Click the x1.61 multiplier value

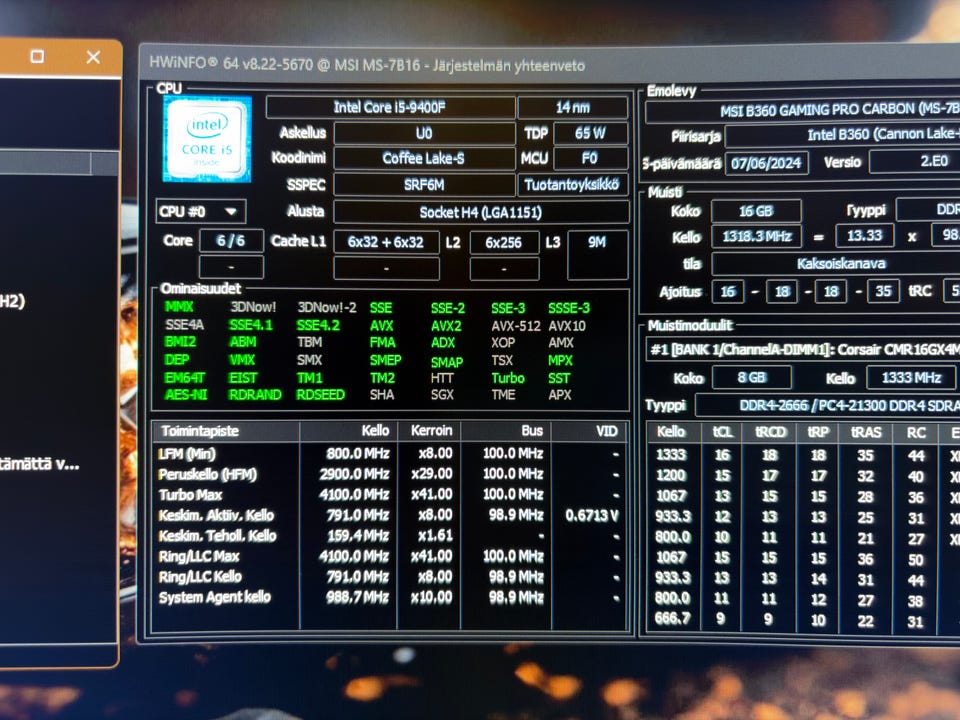tap(435, 536)
